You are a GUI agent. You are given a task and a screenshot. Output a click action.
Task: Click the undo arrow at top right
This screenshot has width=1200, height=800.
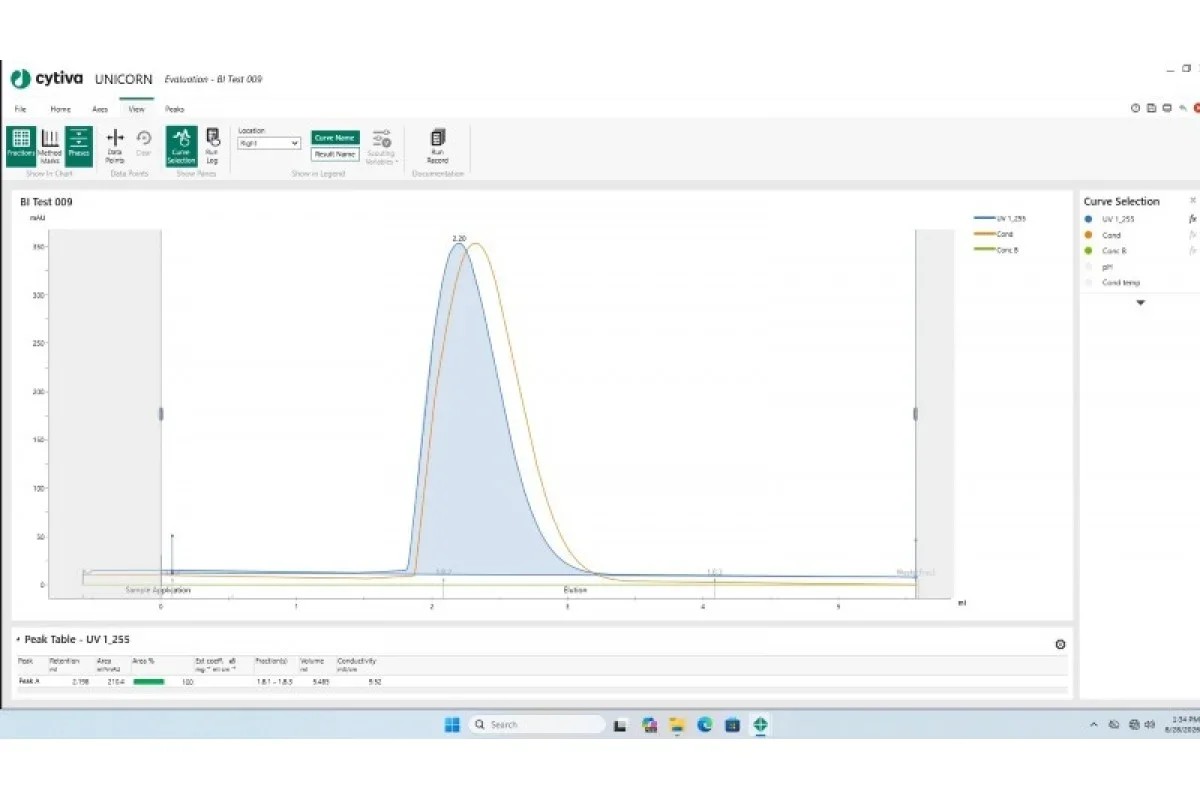pyautogui.click(x=1183, y=108)
